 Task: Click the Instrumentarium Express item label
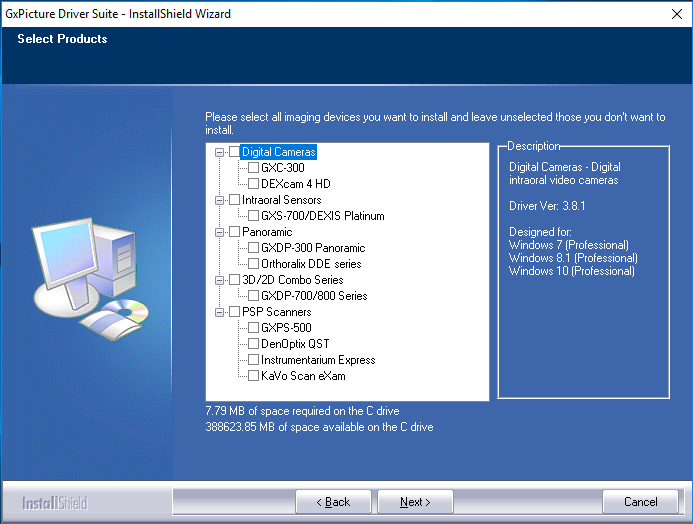[318, 360]
